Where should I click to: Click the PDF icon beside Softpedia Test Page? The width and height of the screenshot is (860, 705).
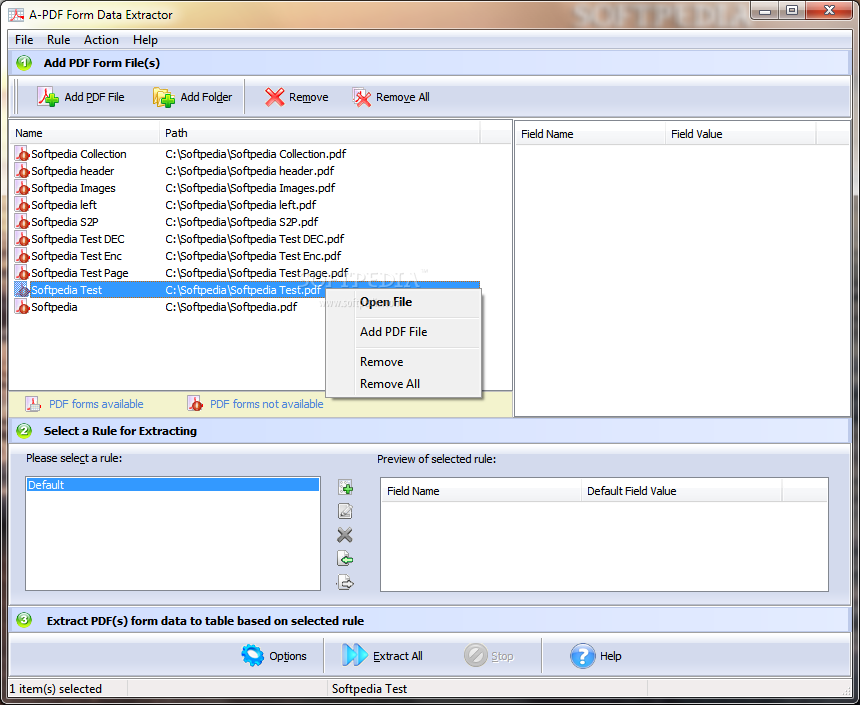point(22,273)
